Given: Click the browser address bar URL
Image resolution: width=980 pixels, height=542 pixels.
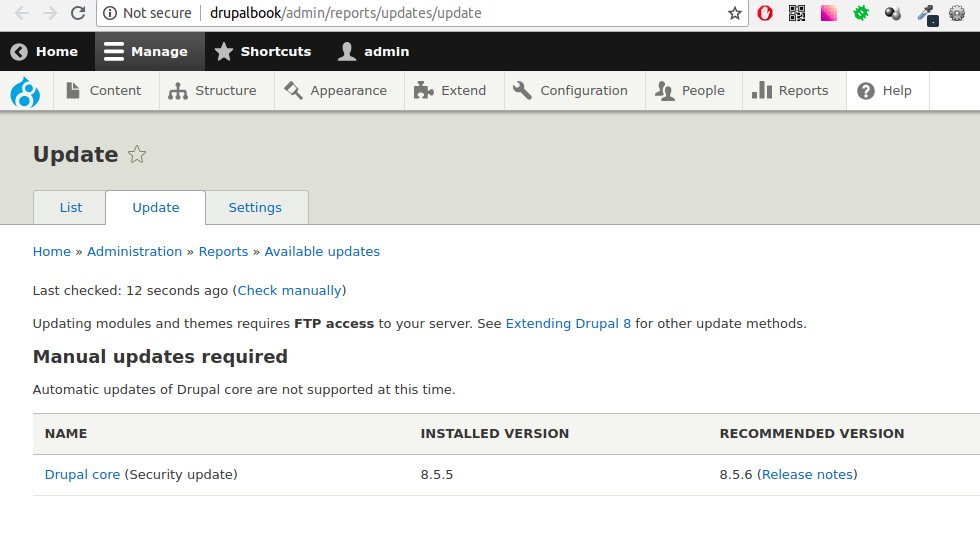Looking at the screenshot, I should click(x=346, y=13).
